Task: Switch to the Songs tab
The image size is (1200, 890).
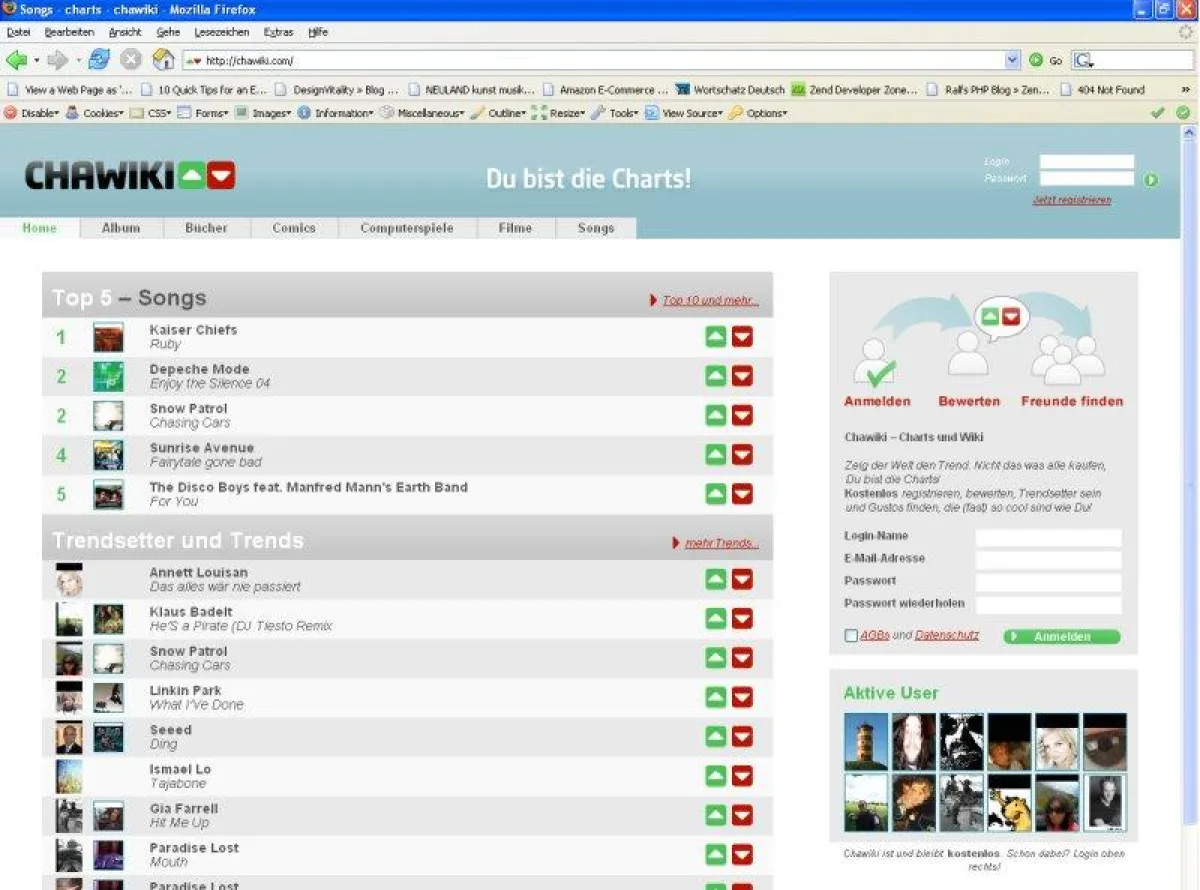Action: point(595,228)
